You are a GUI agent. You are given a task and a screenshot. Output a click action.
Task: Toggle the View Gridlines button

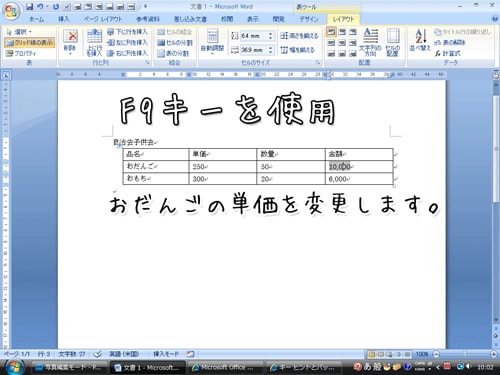(29, 43)
